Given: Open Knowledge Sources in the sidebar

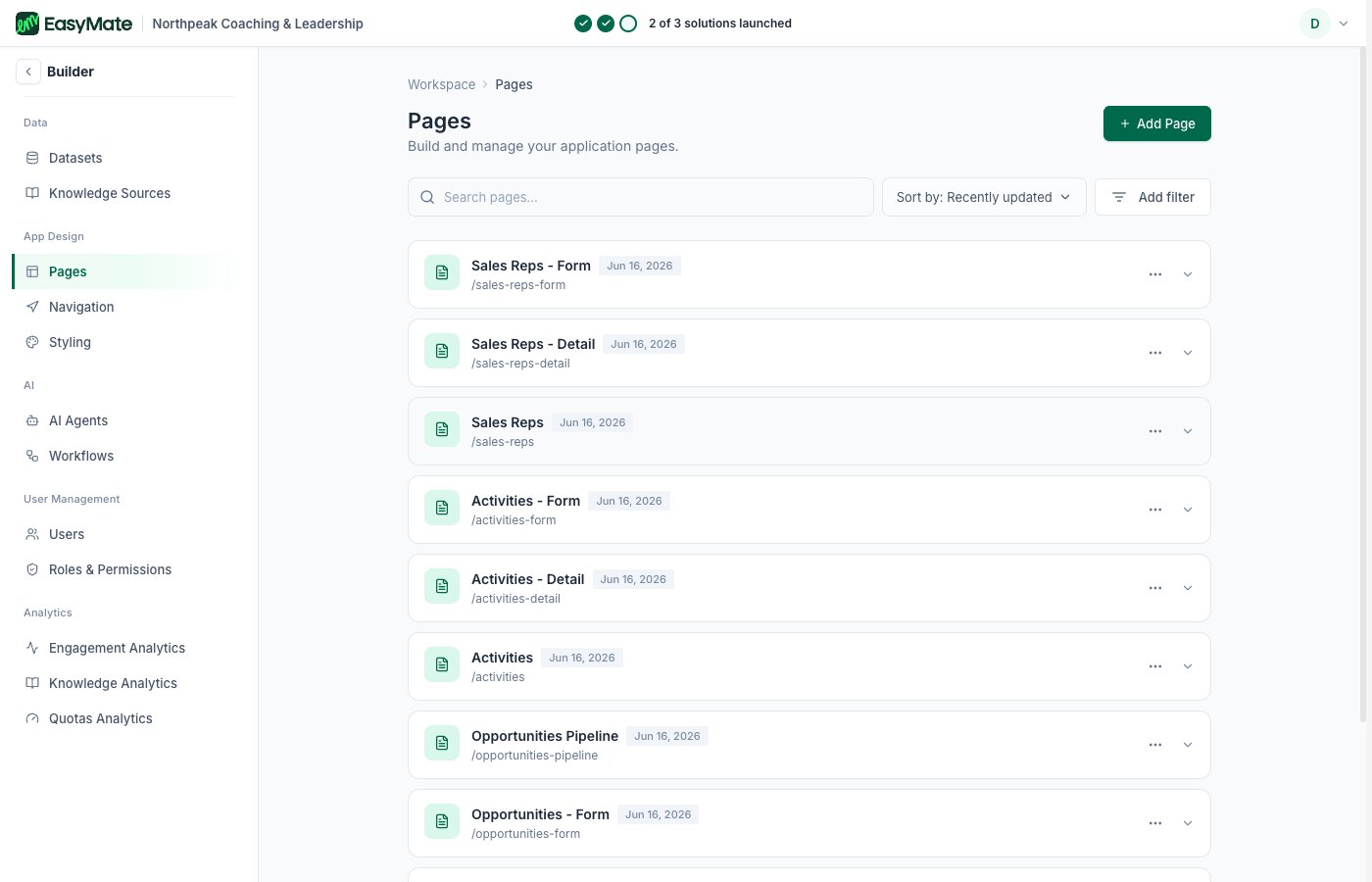Looking at the screenshot, I should pos(123,193).
